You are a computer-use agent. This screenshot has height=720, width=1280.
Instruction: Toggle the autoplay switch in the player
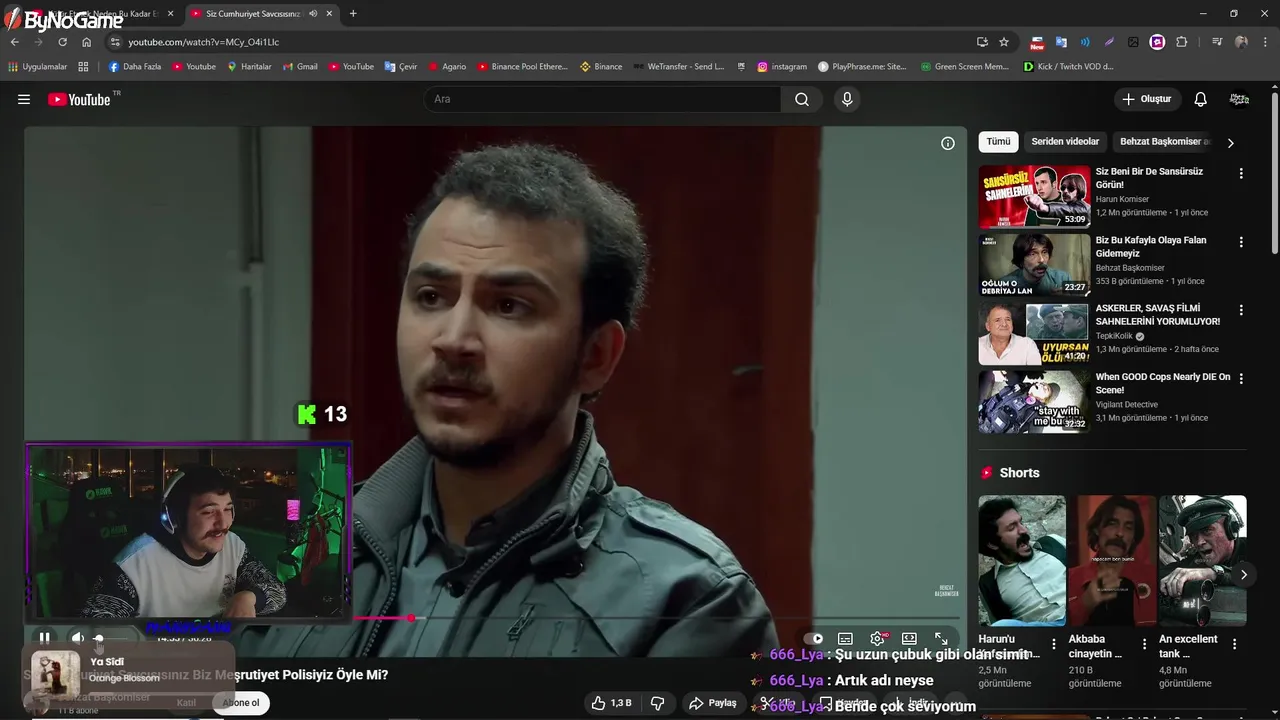click(814, 638)
